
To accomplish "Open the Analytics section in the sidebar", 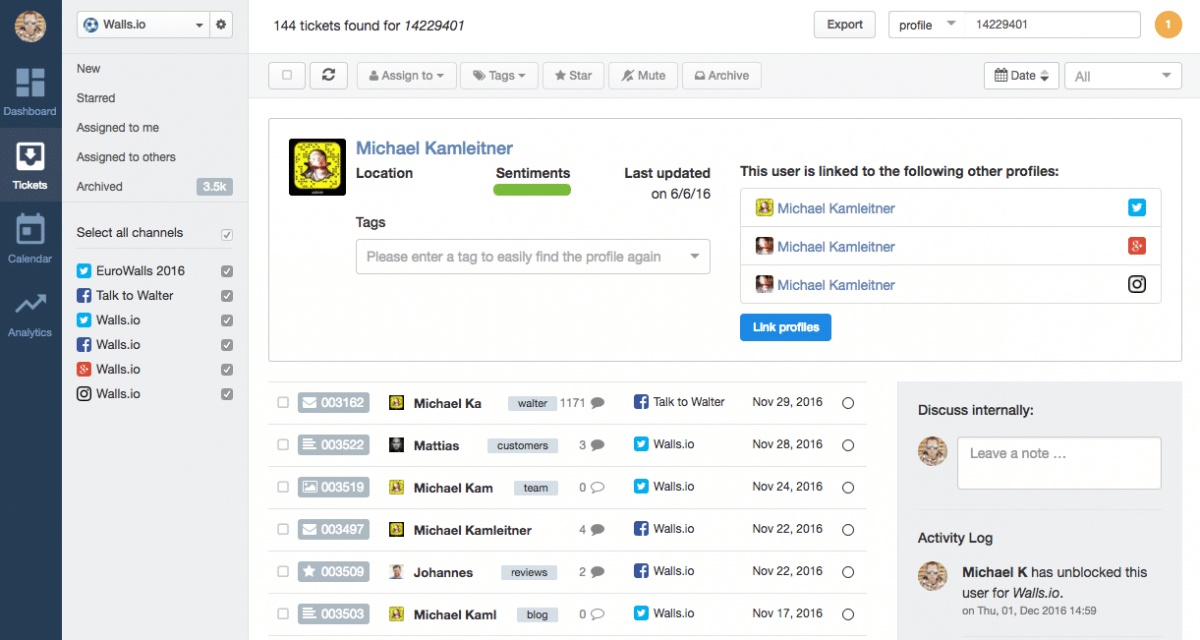I will [30, 314].
